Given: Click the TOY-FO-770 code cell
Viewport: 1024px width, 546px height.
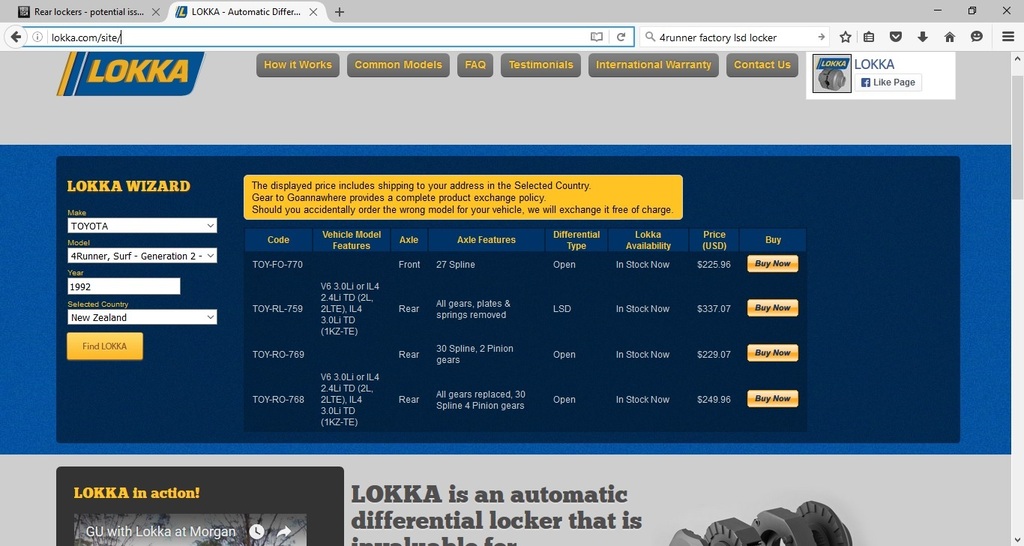Looking at the screenshot, I should [x=278, y=265].
